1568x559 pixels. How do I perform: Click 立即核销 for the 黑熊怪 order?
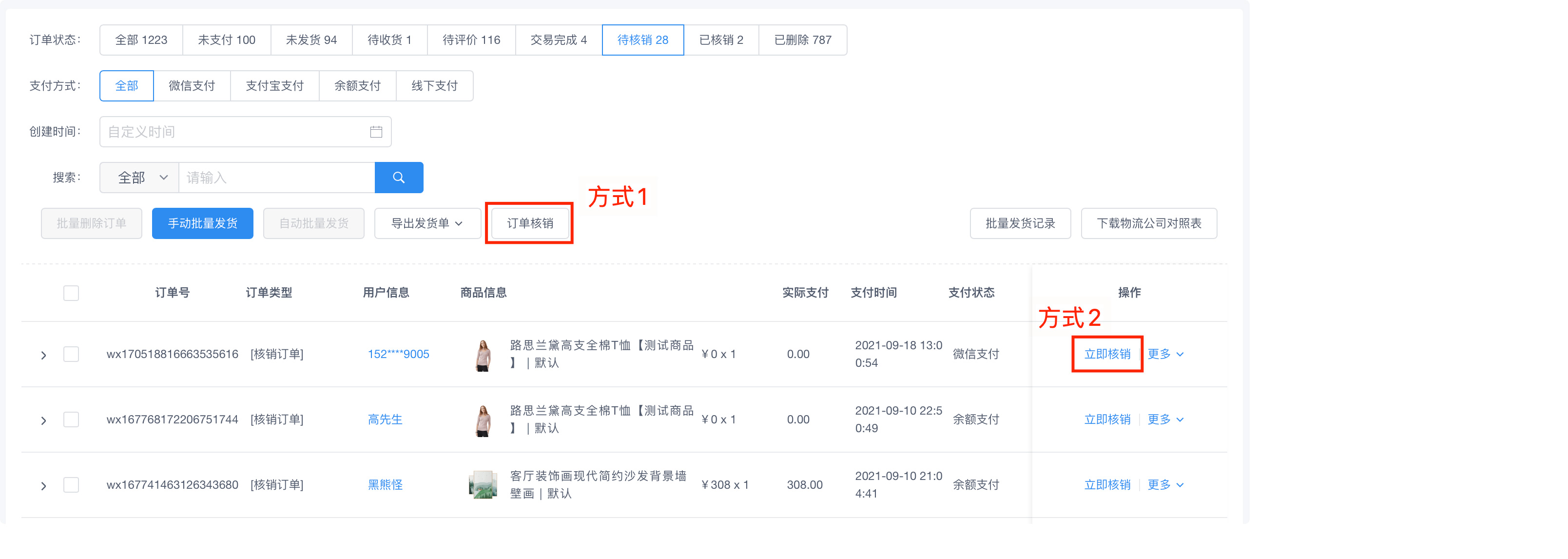click(x=1106, y=485)
